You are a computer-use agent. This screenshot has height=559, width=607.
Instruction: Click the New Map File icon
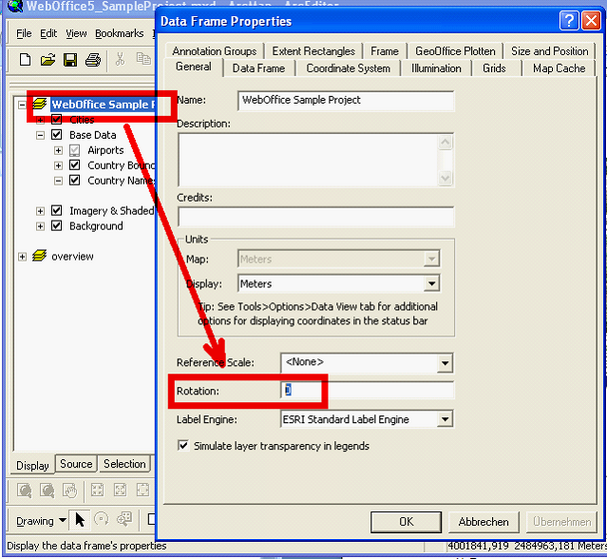tap(25, 60)
